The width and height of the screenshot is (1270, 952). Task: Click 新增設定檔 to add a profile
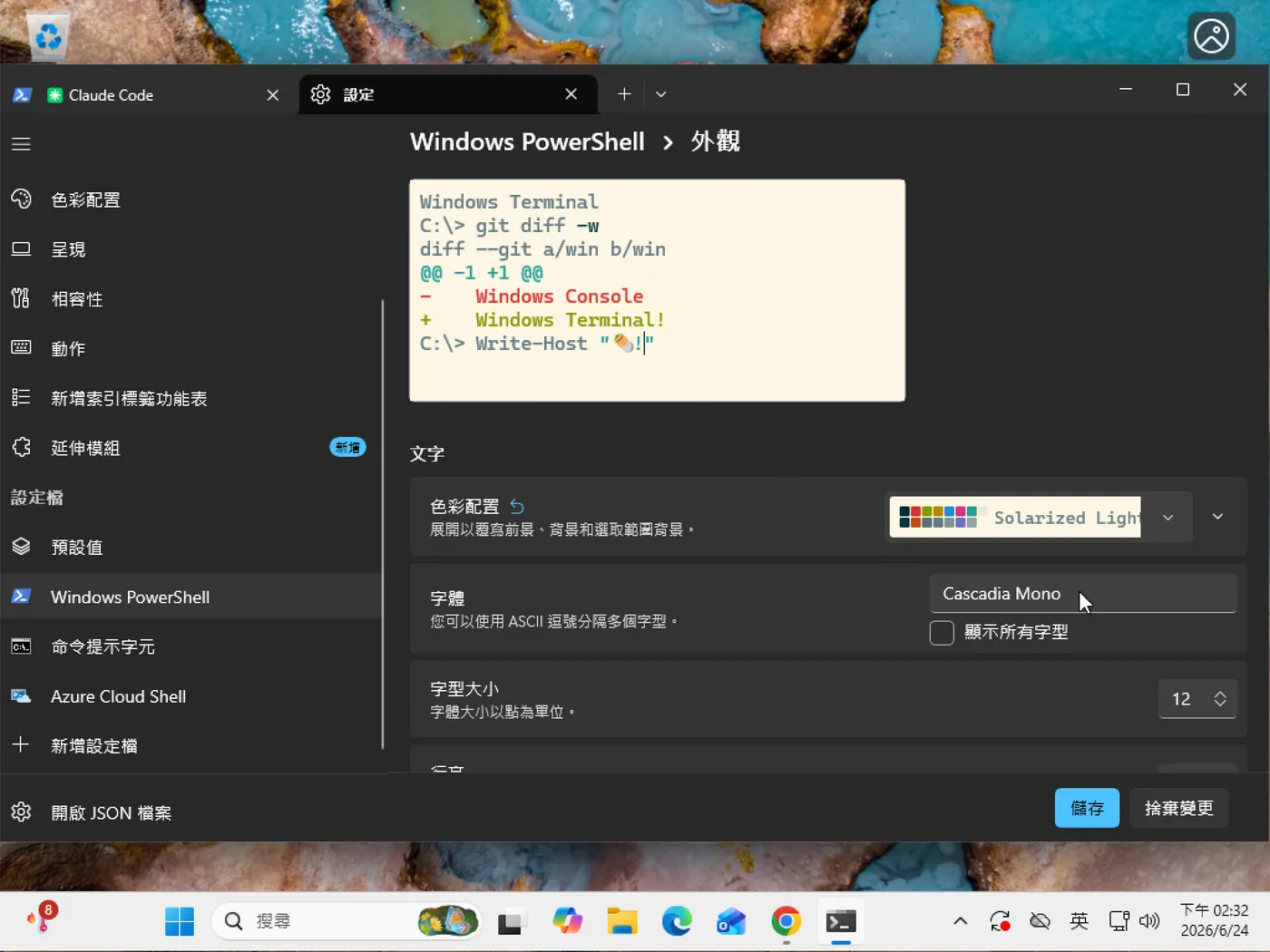point(190,745)
